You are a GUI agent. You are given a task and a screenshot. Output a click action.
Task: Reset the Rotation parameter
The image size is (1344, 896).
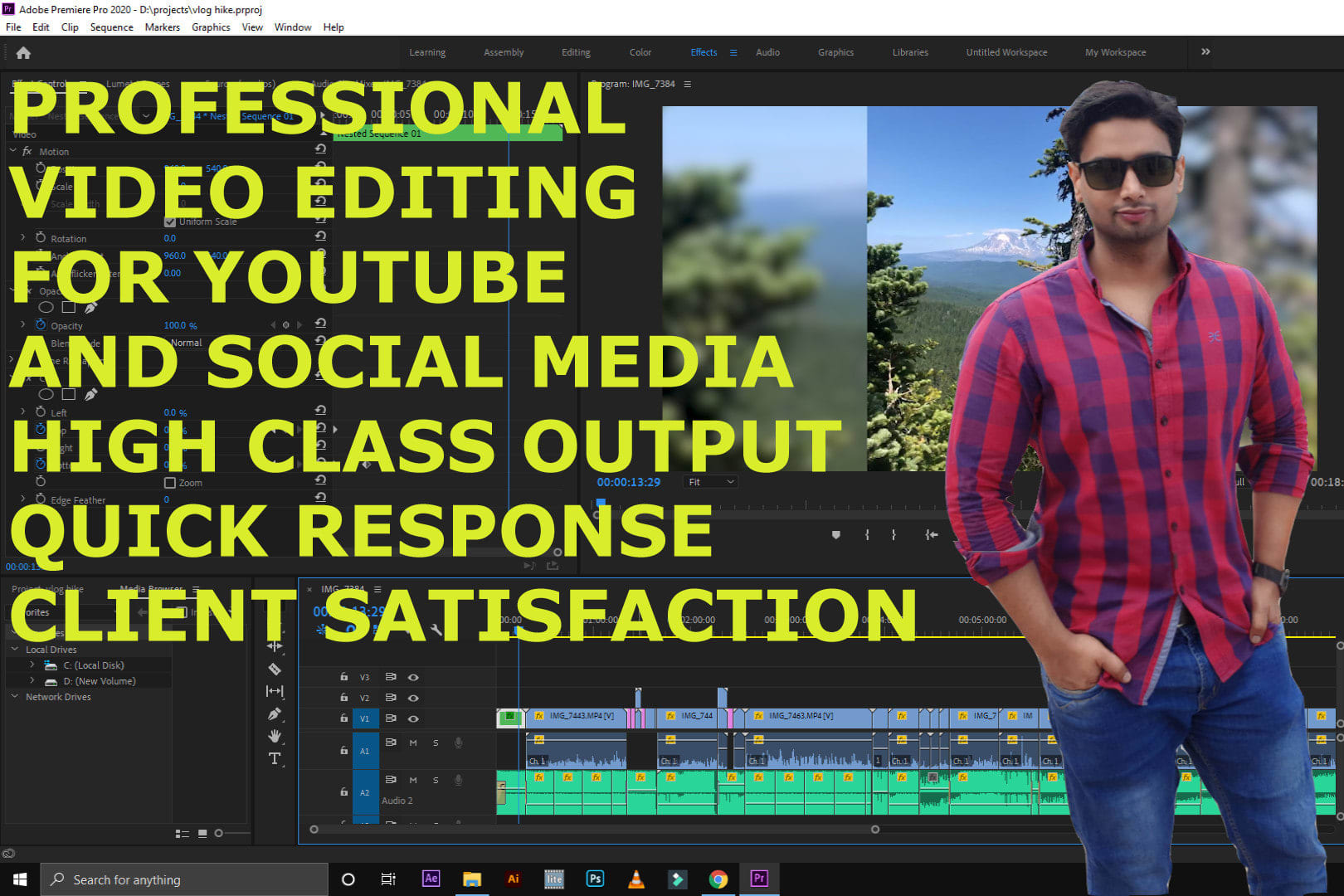(320, 237)
